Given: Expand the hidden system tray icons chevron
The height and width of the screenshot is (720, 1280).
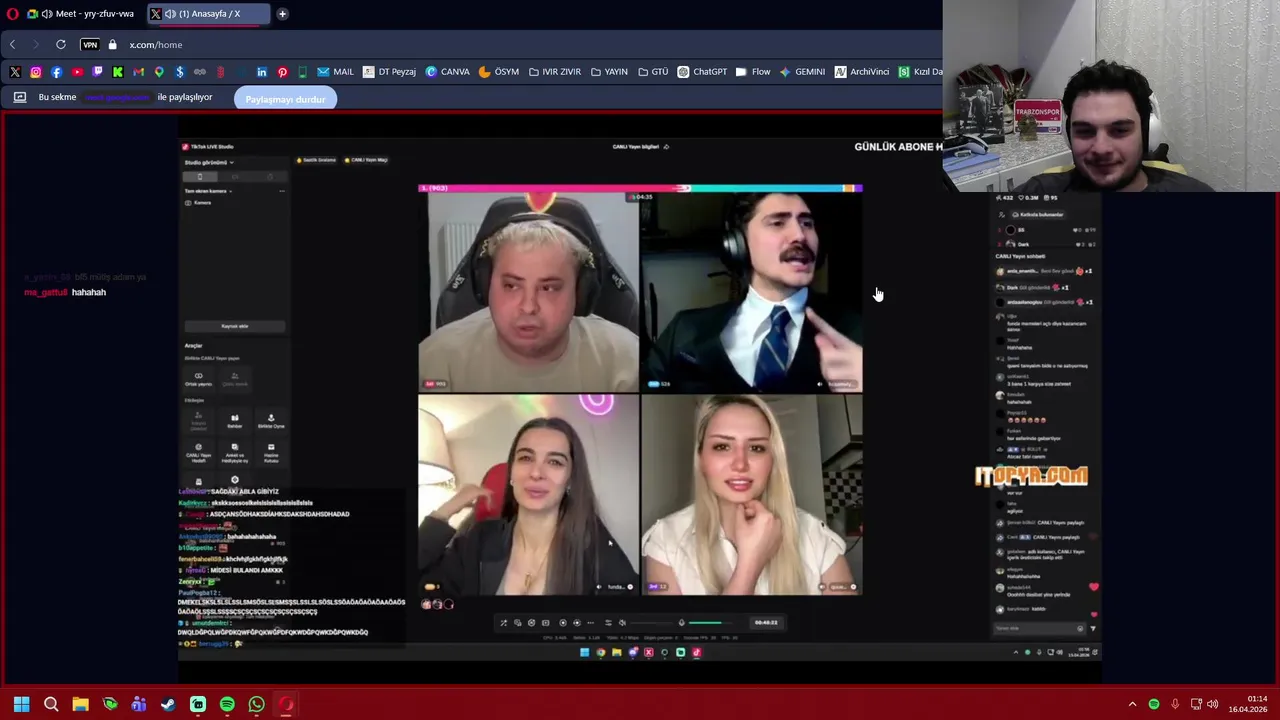Looking at the screenshot, I should coord(1132,704).
